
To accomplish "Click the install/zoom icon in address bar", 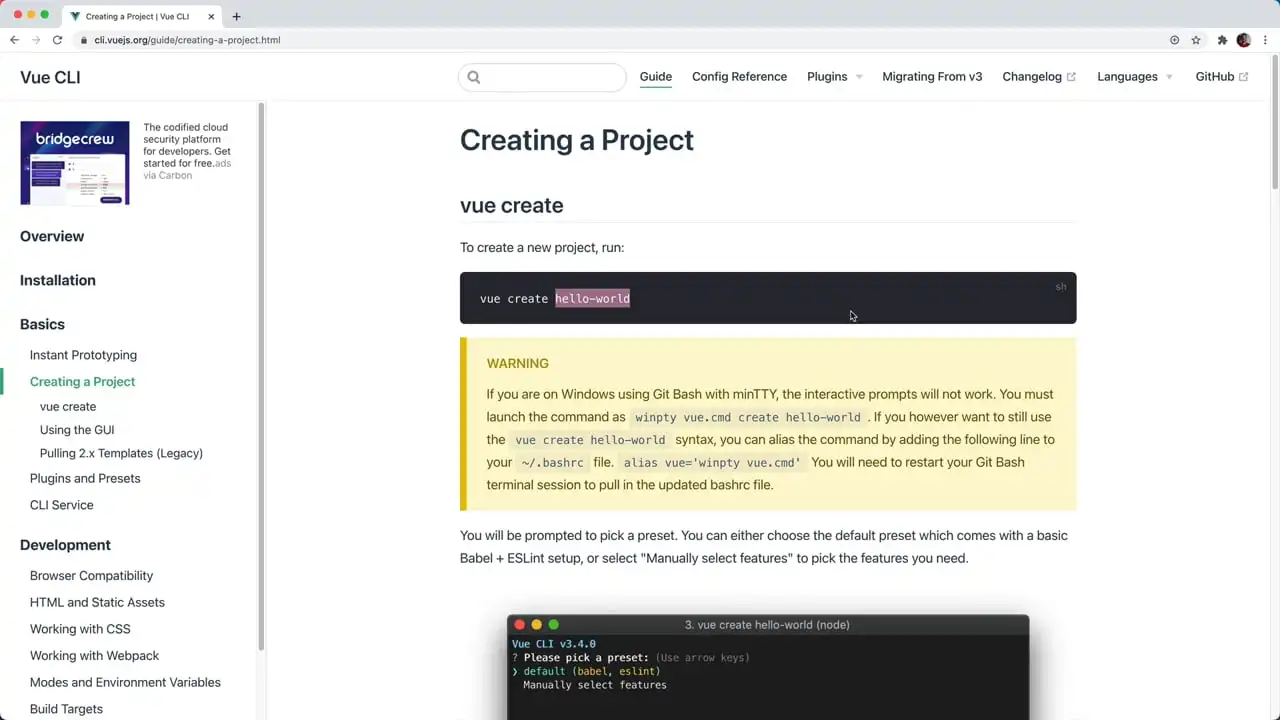I will (1175, 40).
